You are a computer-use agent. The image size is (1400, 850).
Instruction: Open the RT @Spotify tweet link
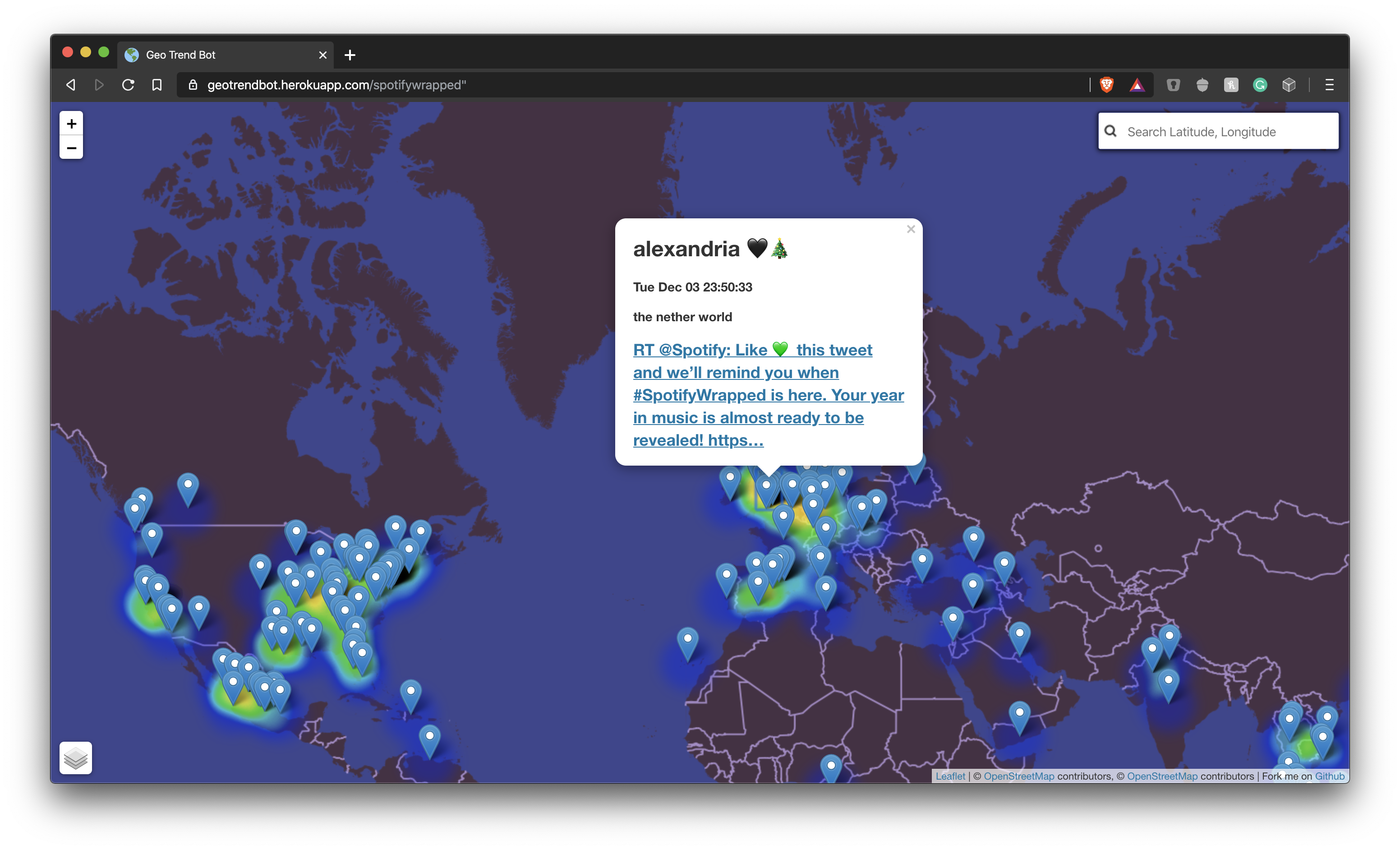pos(768,394)
